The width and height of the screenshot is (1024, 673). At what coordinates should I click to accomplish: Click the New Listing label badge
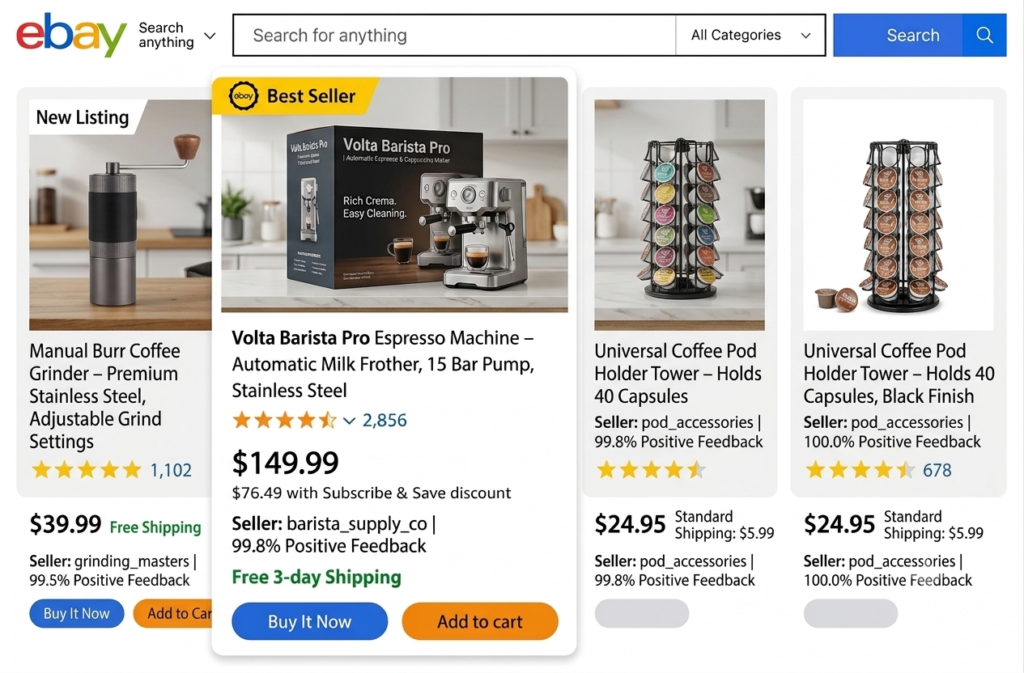pos(83,117)
